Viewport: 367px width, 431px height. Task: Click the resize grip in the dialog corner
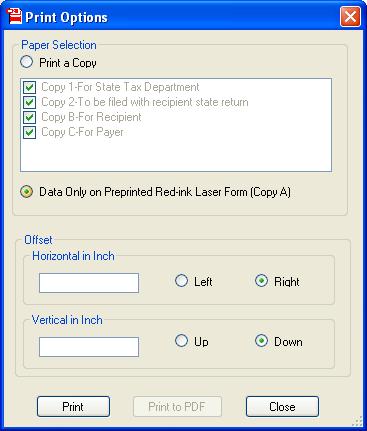(357, 421)
